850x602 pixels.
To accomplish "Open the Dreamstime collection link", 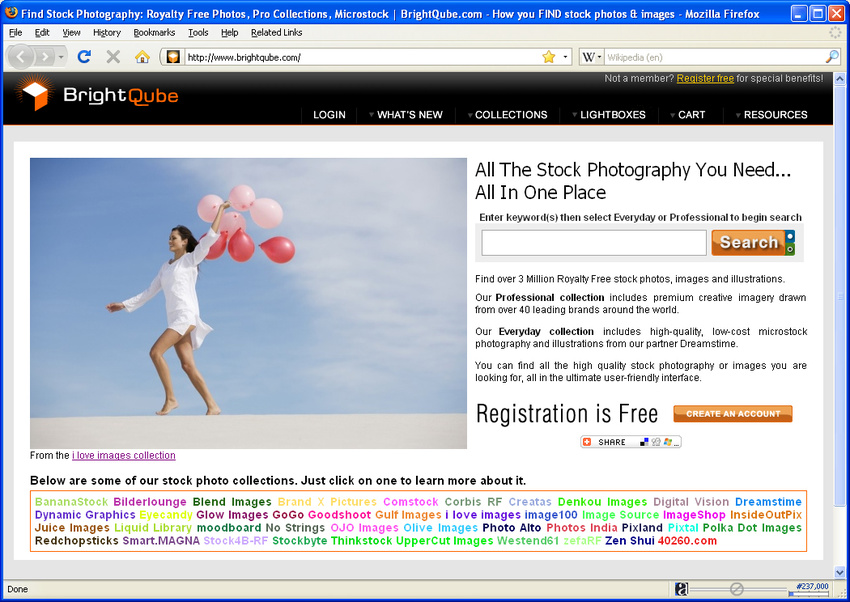I will tap(768, 502).
